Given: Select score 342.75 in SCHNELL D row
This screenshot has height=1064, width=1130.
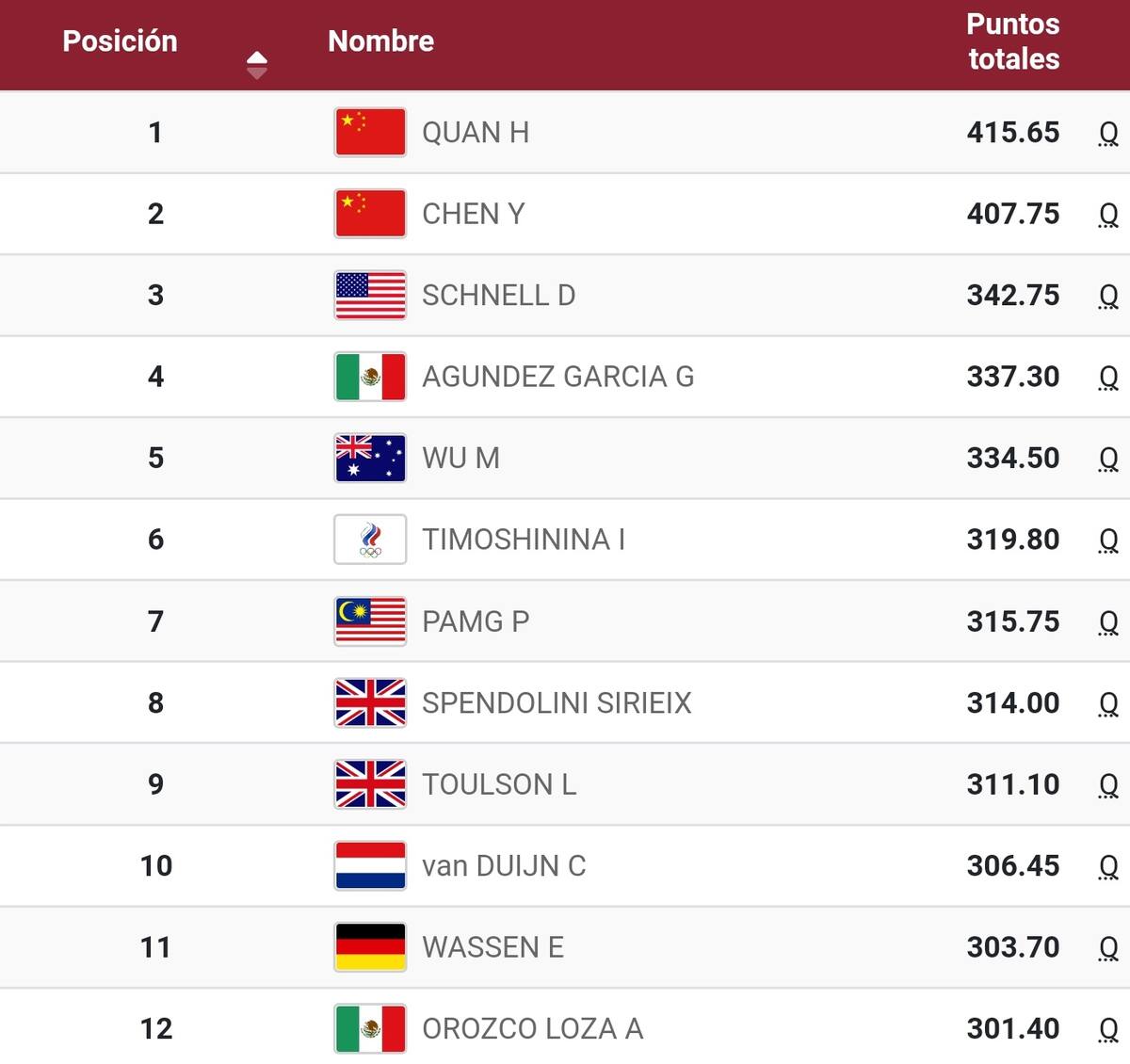Looking at the screenshot, I should [x=1013, y=295].
